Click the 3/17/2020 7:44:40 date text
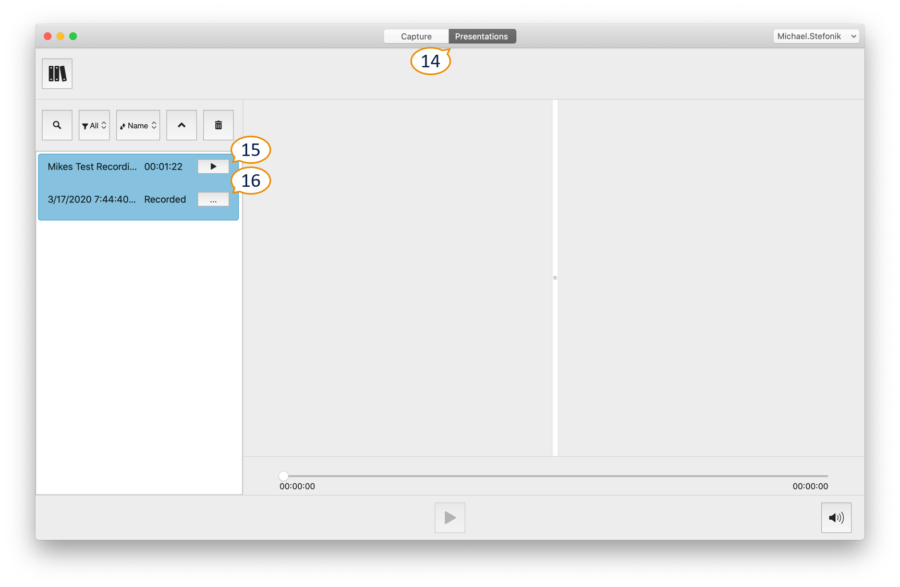This screenshot has width=900, height=587. pos(91,200)
